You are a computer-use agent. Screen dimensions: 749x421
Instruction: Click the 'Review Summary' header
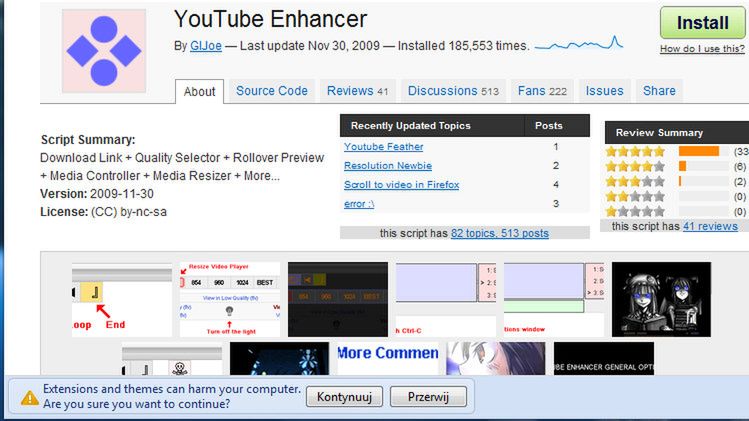[x=659, y=133]
